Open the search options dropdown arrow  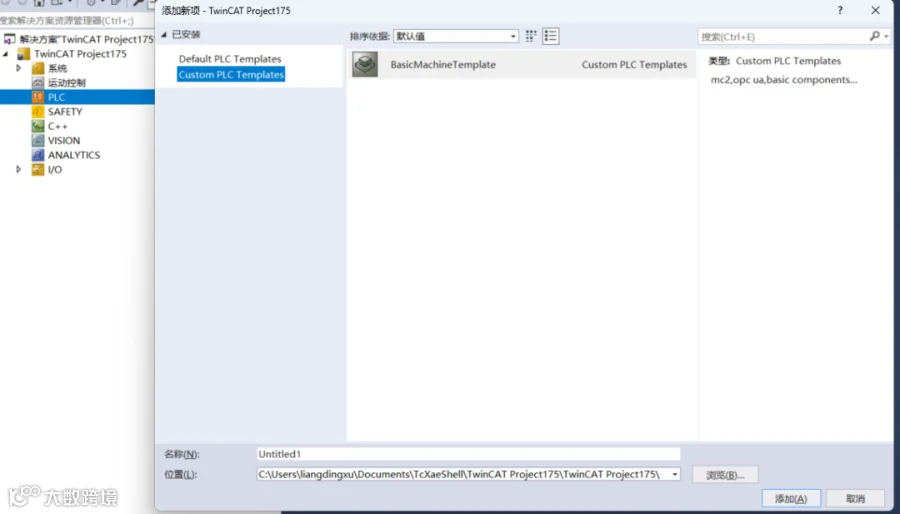click(886, 36)
